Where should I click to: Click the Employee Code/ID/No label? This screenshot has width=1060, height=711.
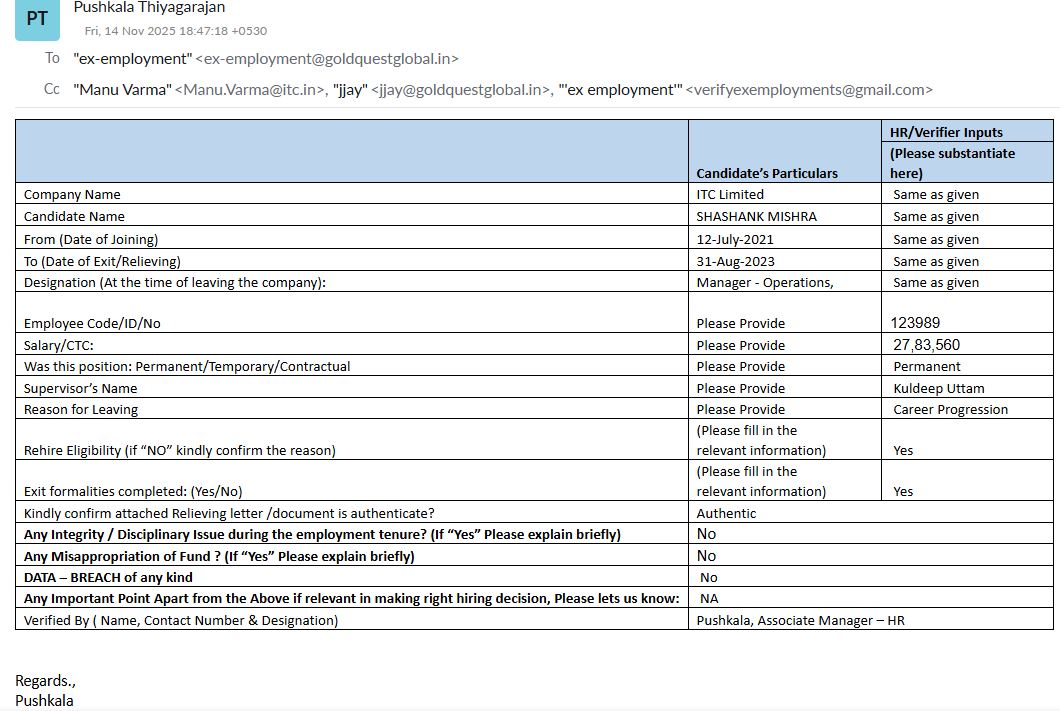point(92,324)
